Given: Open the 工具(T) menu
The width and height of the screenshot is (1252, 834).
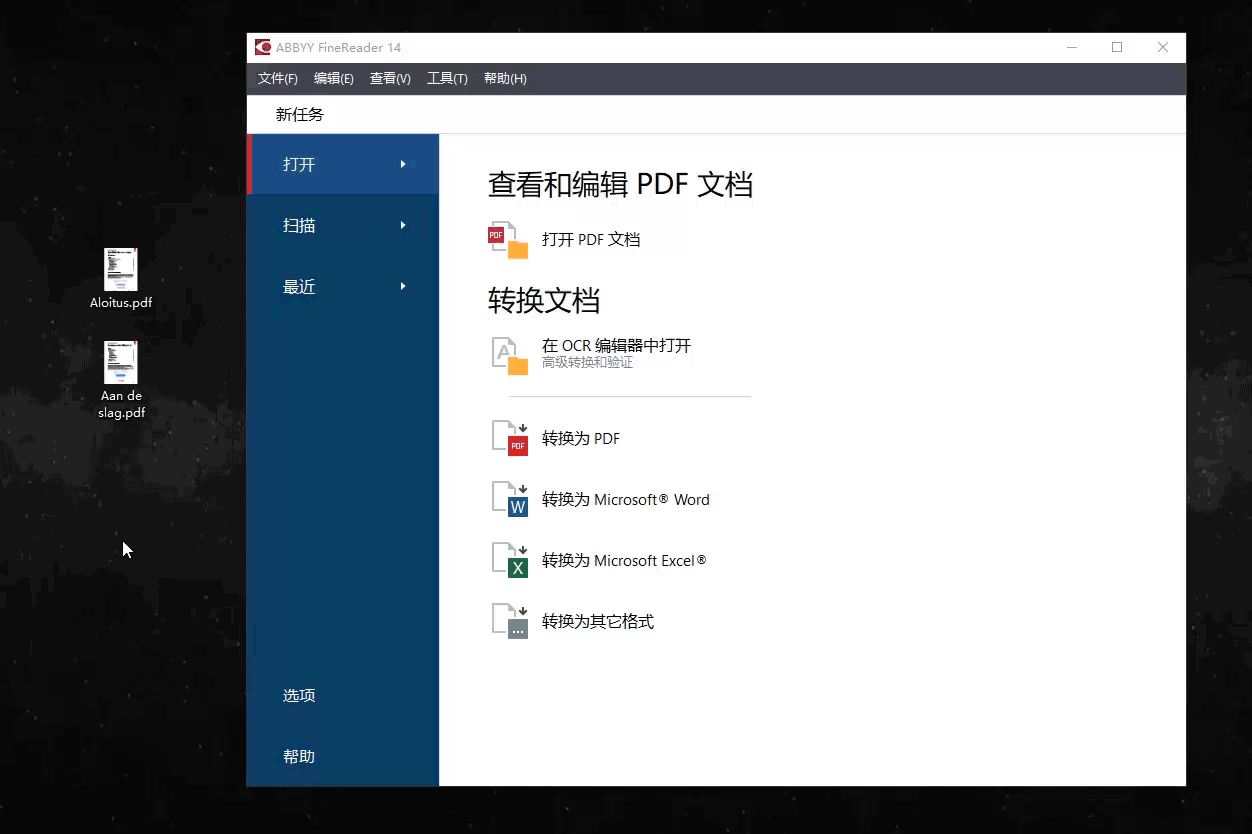Looking at the screenshot, I should pos(447,79).
